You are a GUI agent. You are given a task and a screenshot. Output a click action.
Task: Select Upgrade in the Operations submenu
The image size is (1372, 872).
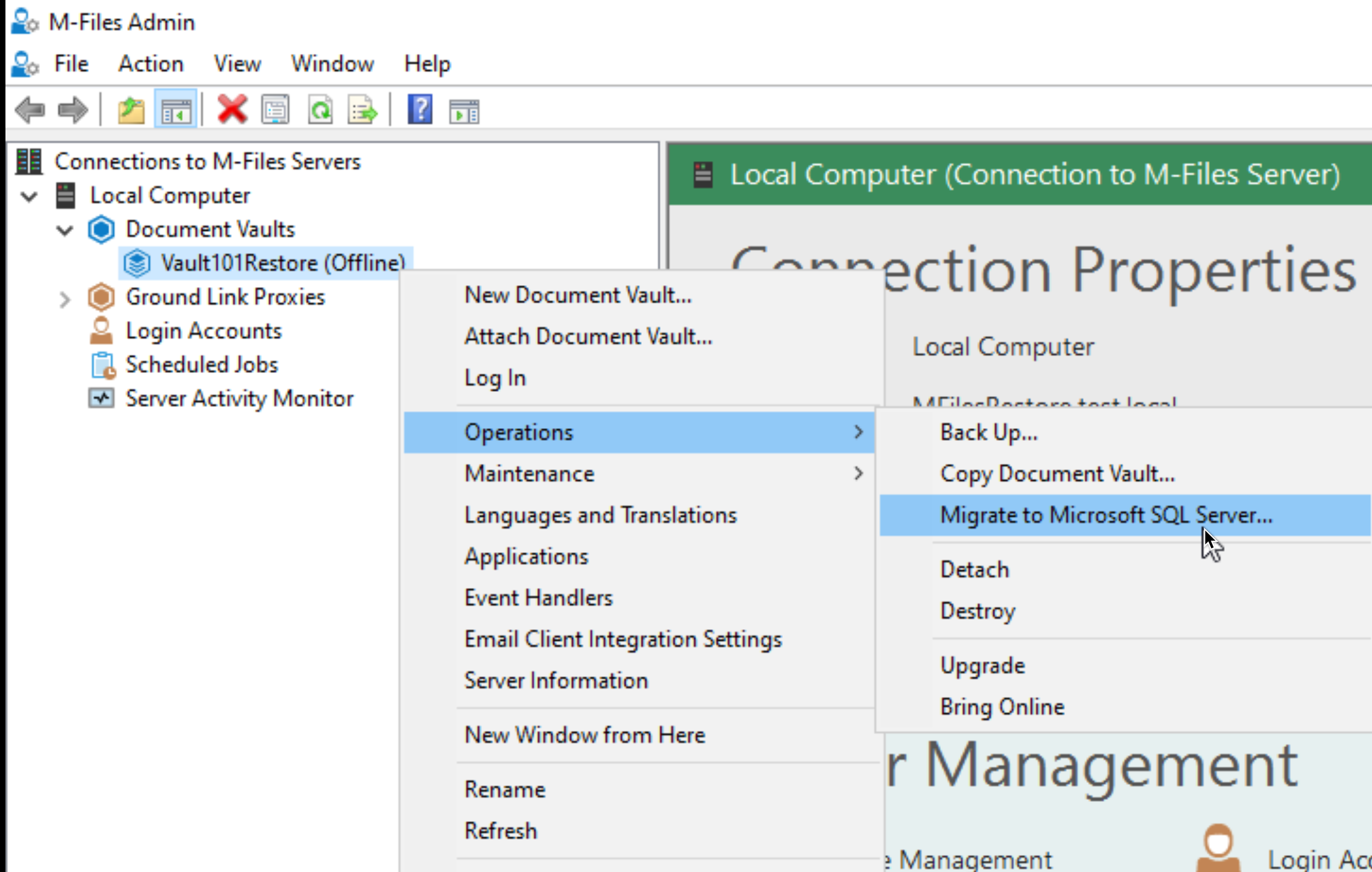[x=1125, y=665]
